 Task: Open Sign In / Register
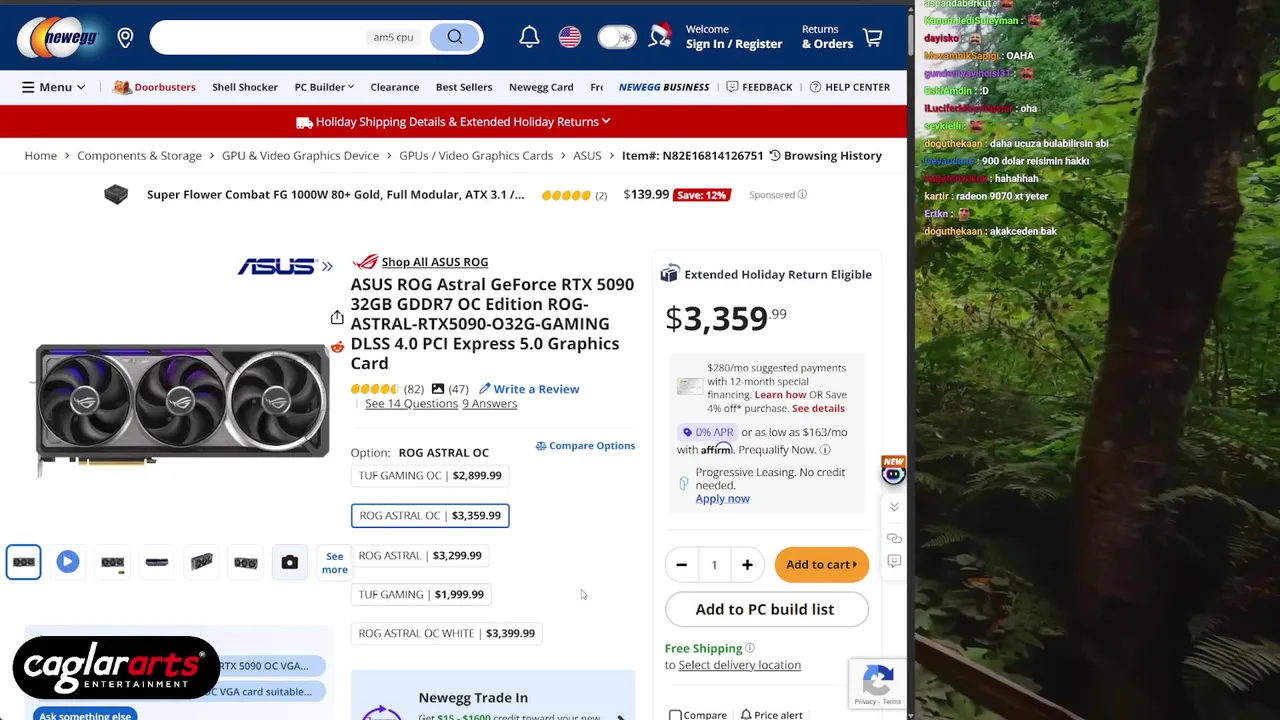coord(734,44)
